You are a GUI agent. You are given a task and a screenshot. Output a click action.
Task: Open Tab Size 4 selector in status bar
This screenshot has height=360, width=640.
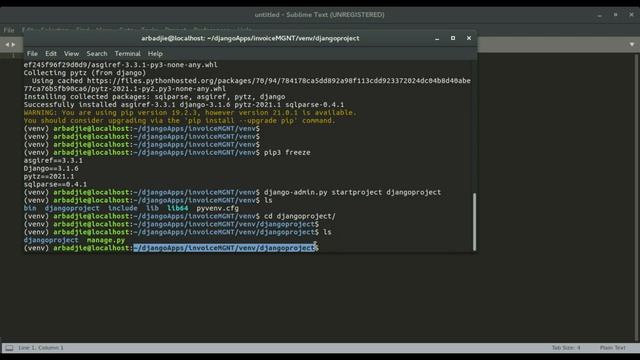click(566, 348)
